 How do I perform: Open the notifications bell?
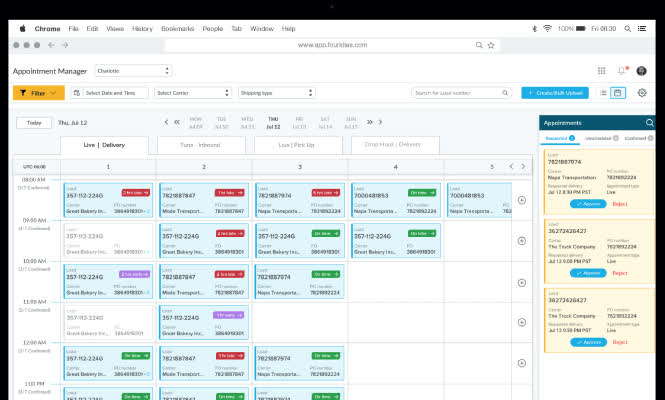[x=622, y=71]
